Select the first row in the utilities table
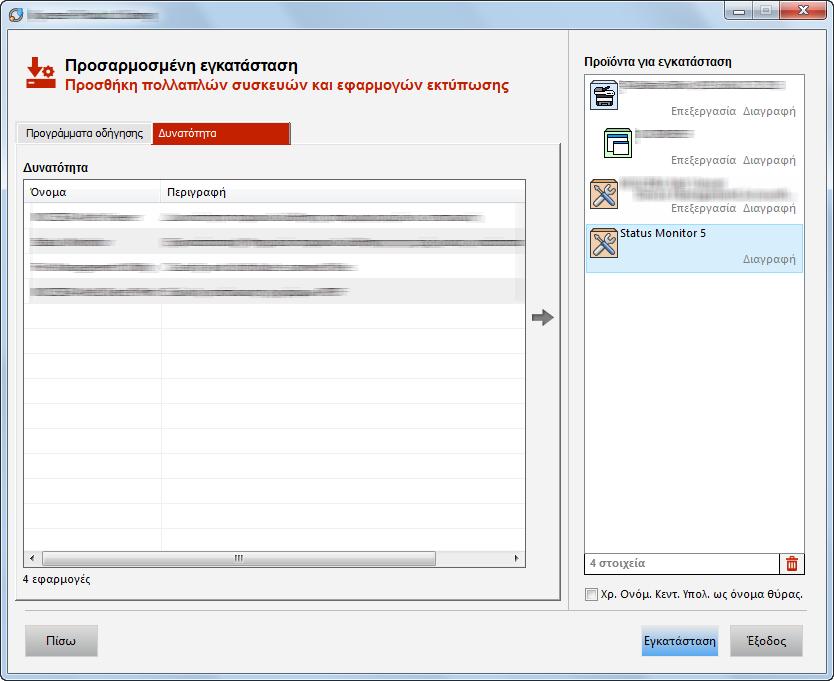Image resolution: width=834 pixels, height=681 pixels. (274, 217)
